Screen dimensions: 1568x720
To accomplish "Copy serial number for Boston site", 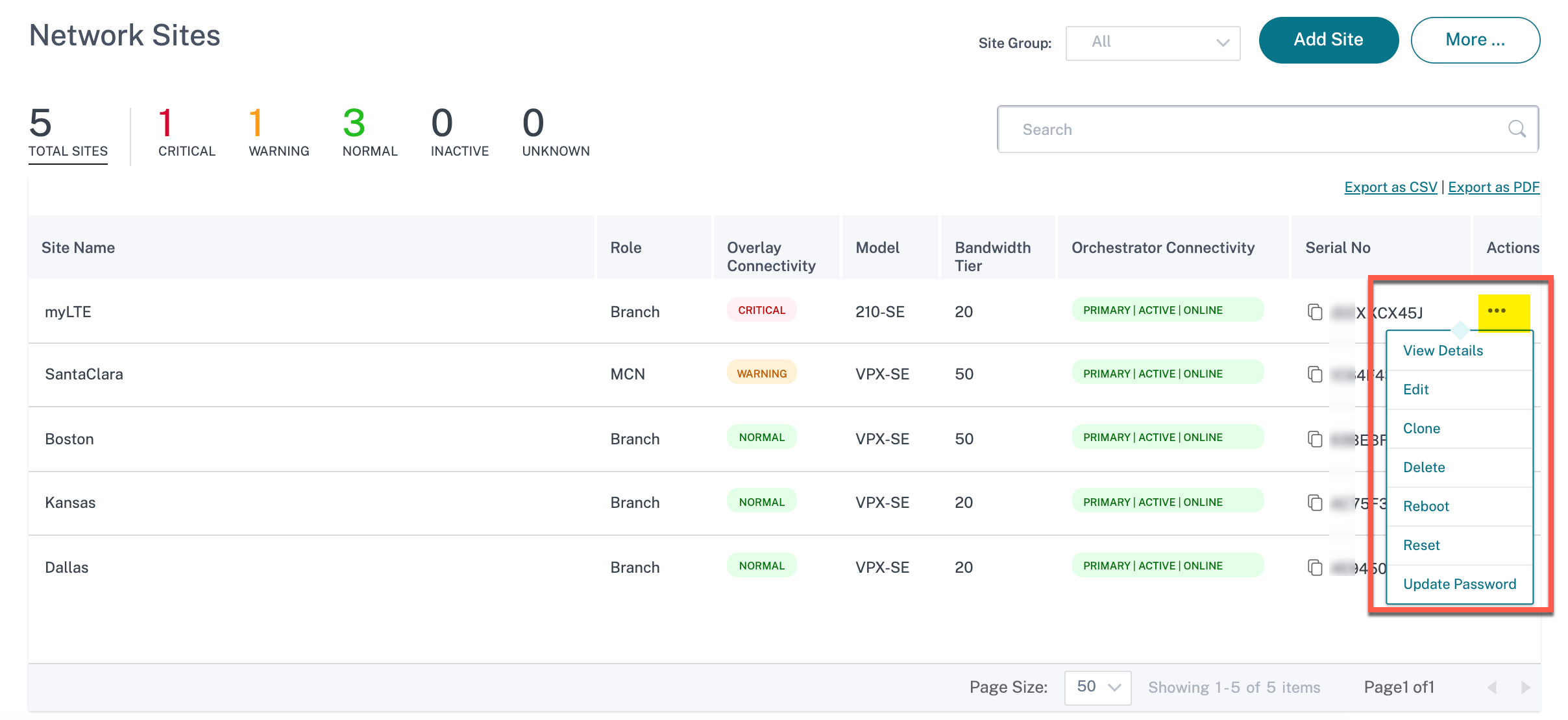I will pos(1315,439).
